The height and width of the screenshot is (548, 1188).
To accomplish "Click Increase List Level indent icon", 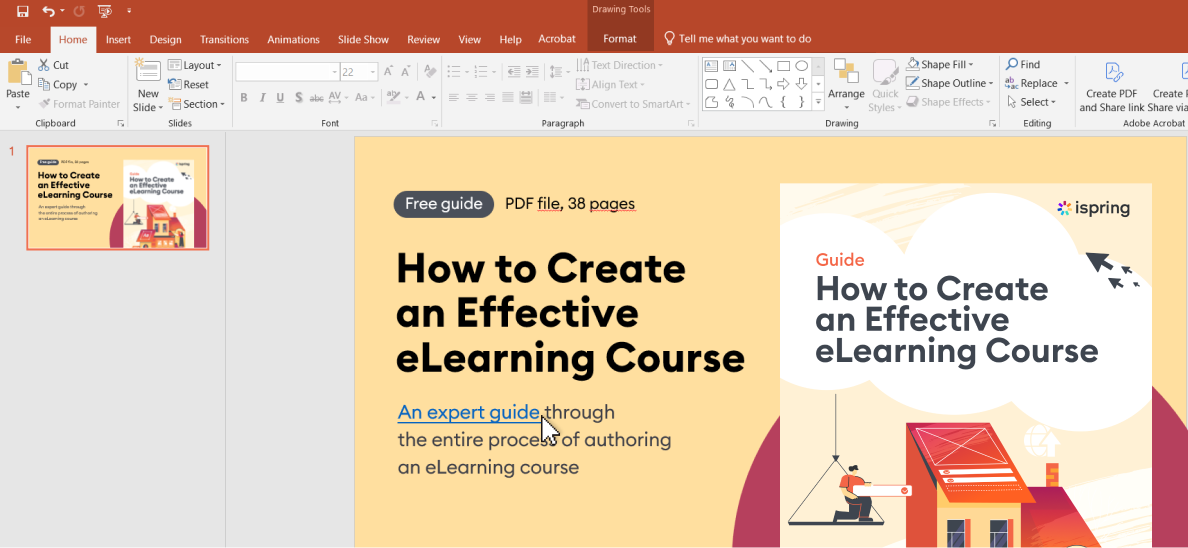I will pyautogui.click(x=533, y=72).
